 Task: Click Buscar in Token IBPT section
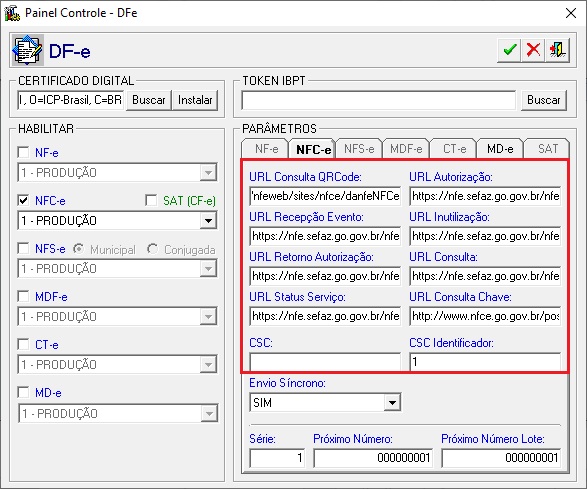[544, 100]
